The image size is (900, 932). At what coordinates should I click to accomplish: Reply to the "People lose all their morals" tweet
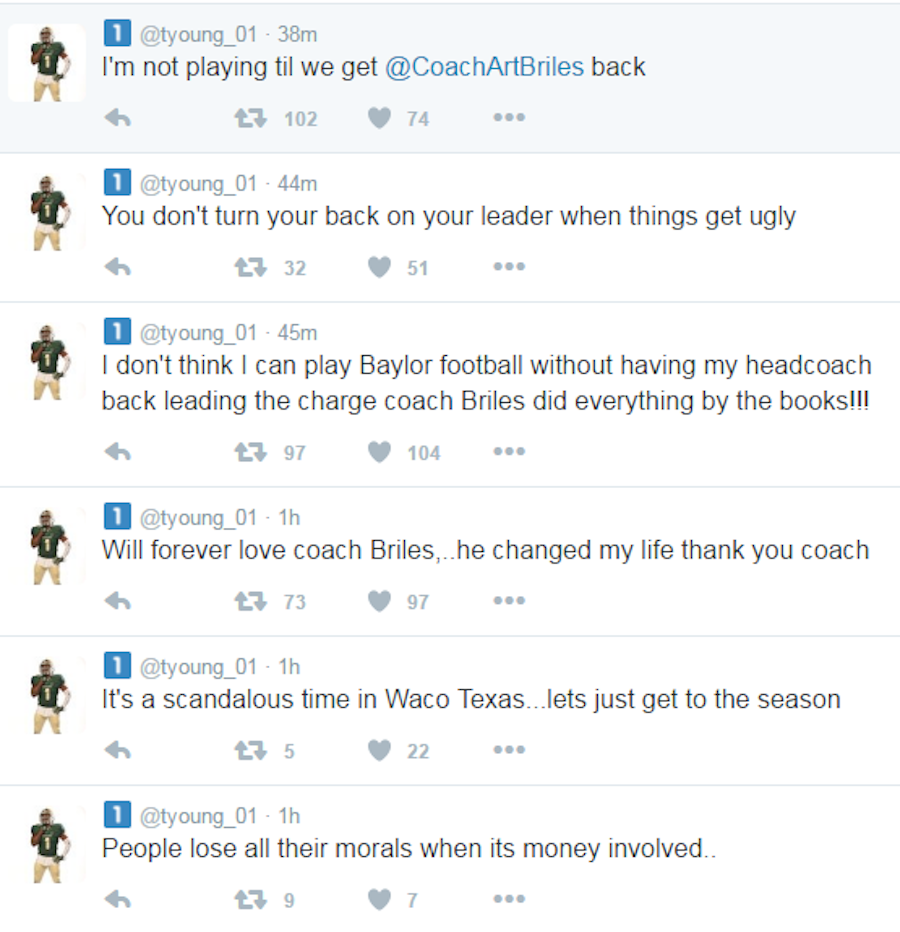(x=118, y=900)
